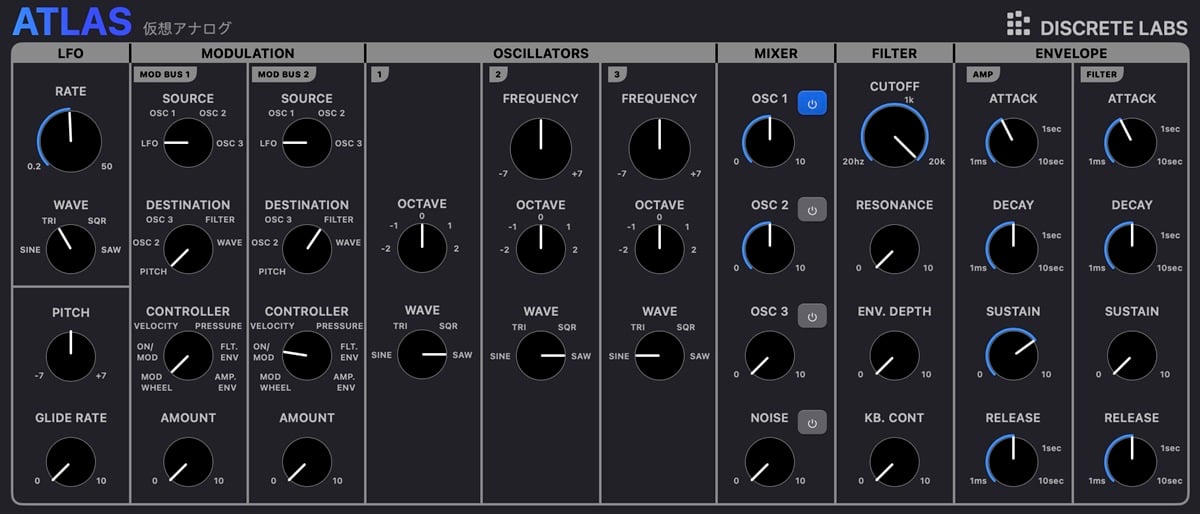Click the ATLAS logo title

[x=73, y=21]
